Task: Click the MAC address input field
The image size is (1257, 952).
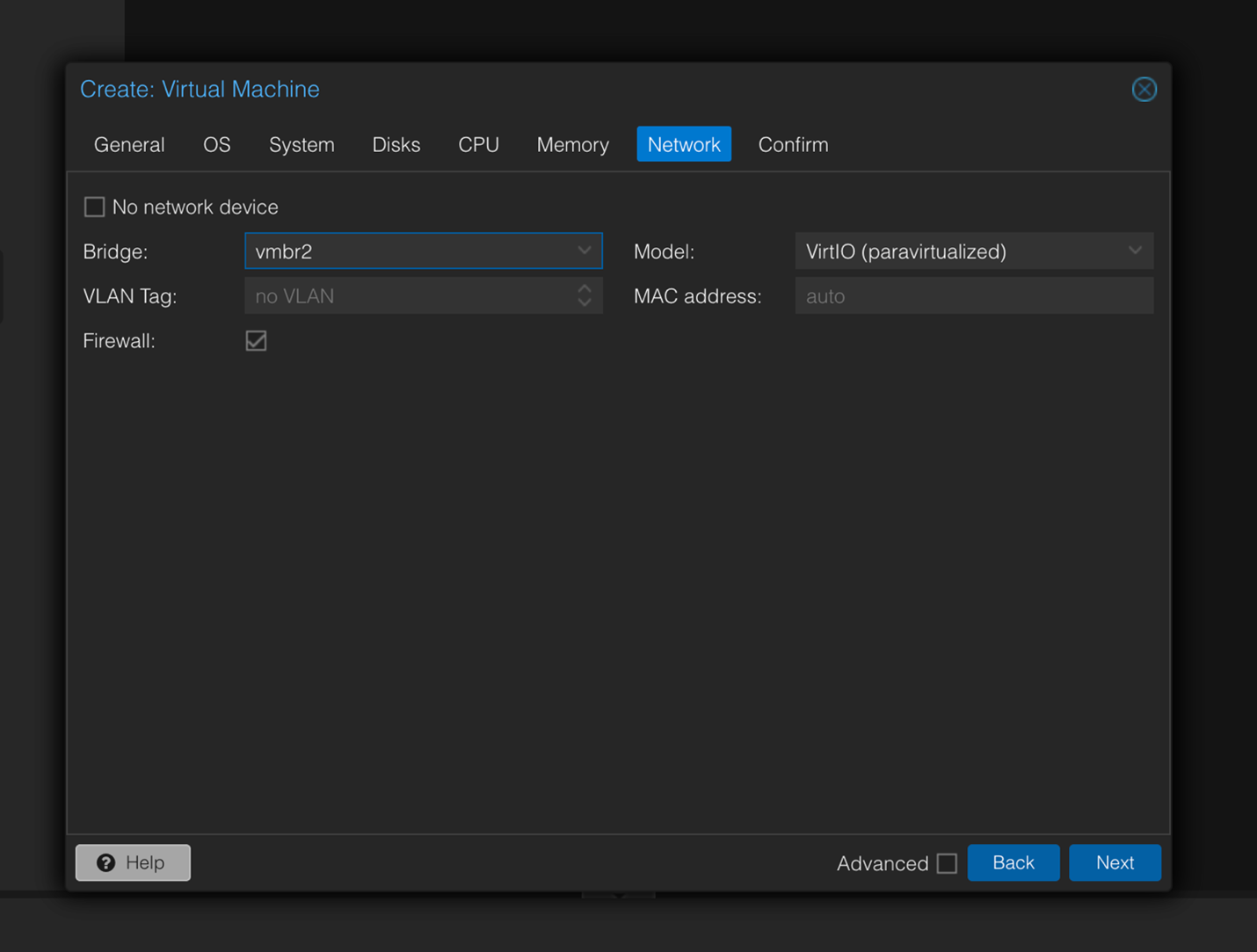Action: click(973, 296)
